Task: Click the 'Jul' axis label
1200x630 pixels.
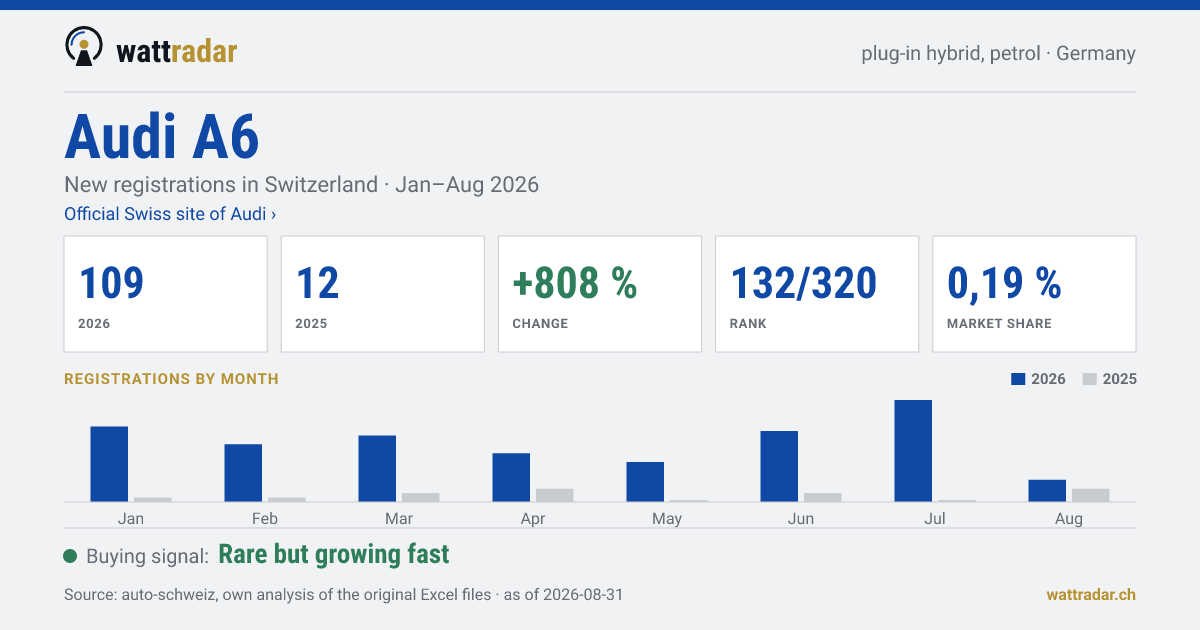Action: [x=935, y=518]
